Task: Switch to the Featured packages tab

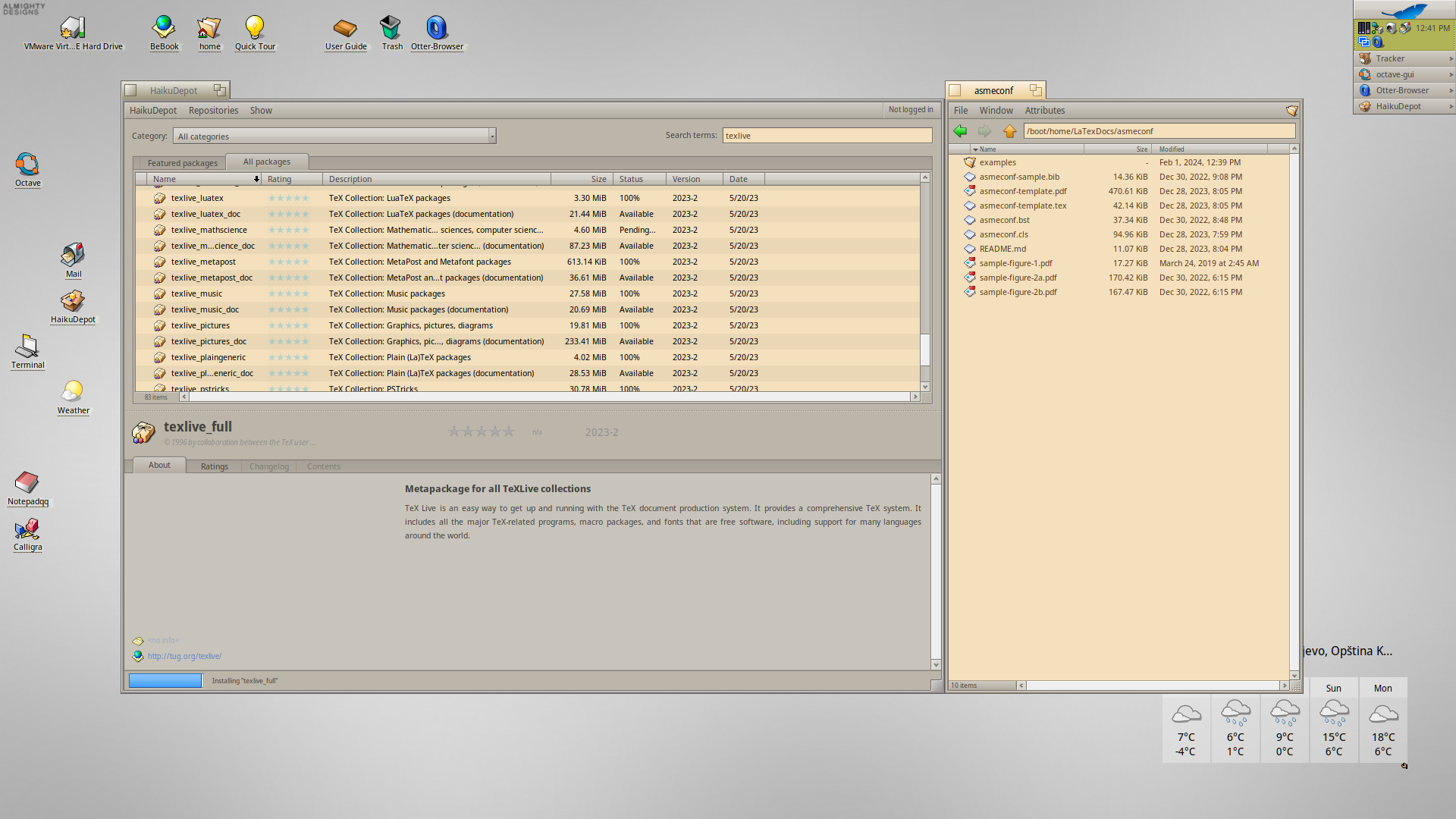Action: coord(182,163)
